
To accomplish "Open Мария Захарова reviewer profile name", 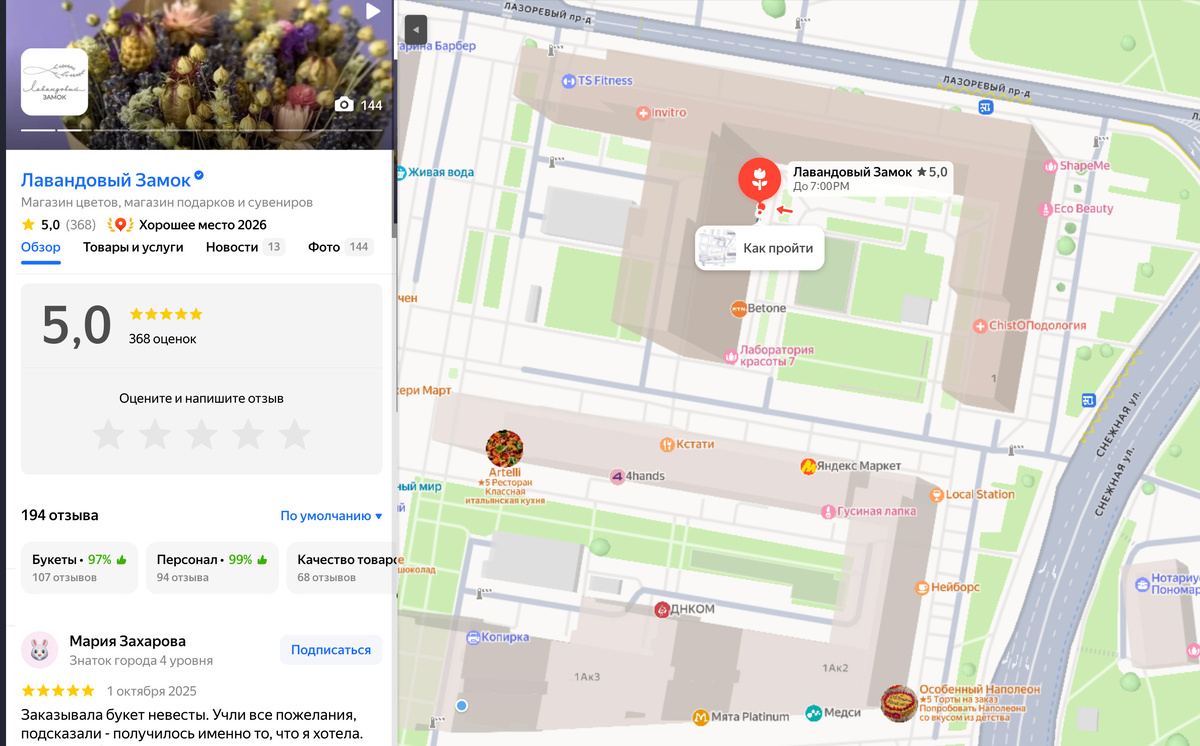I will 128,641.
